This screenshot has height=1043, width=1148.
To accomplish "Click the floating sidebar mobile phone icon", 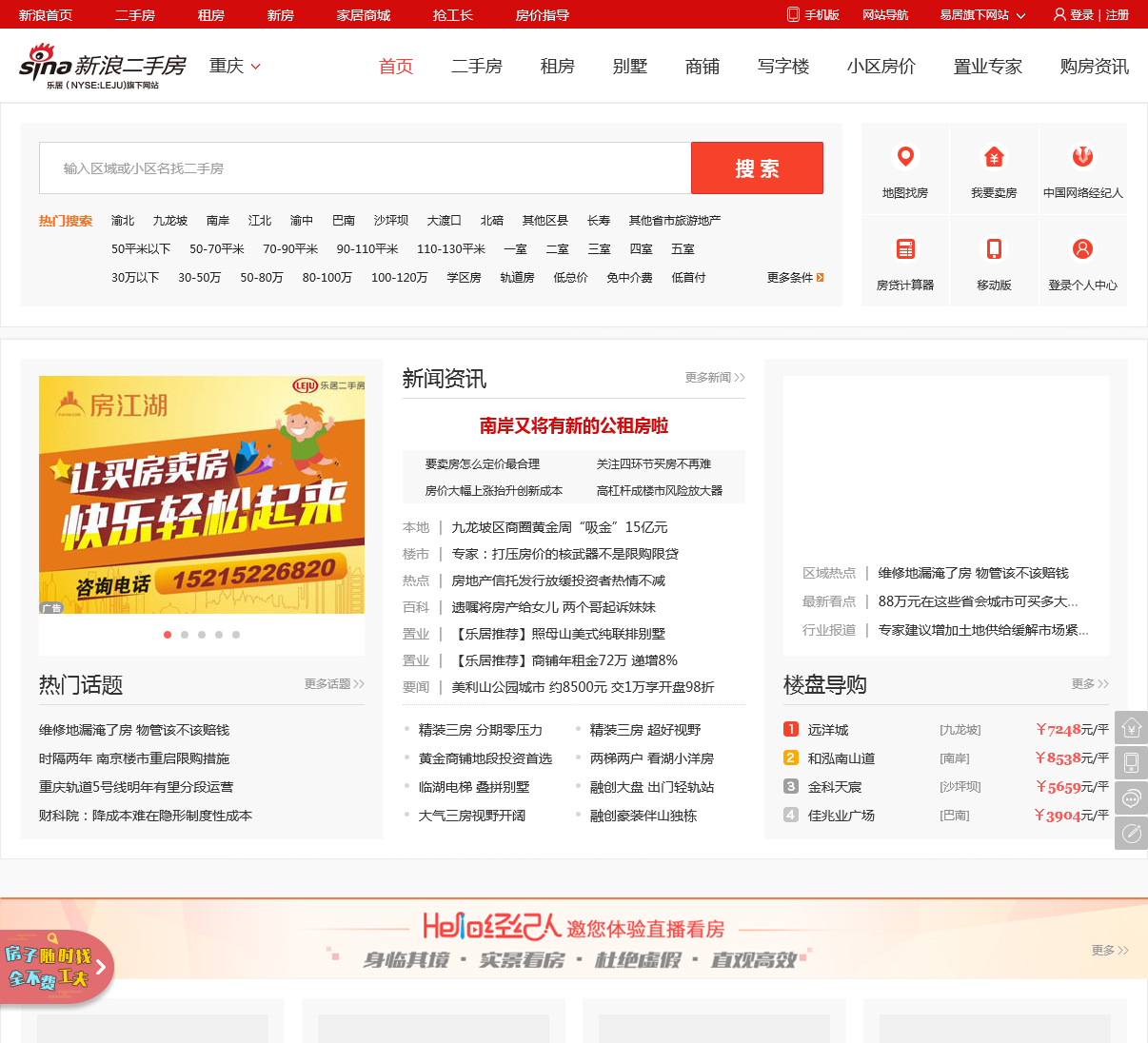I will [1131, 762].
